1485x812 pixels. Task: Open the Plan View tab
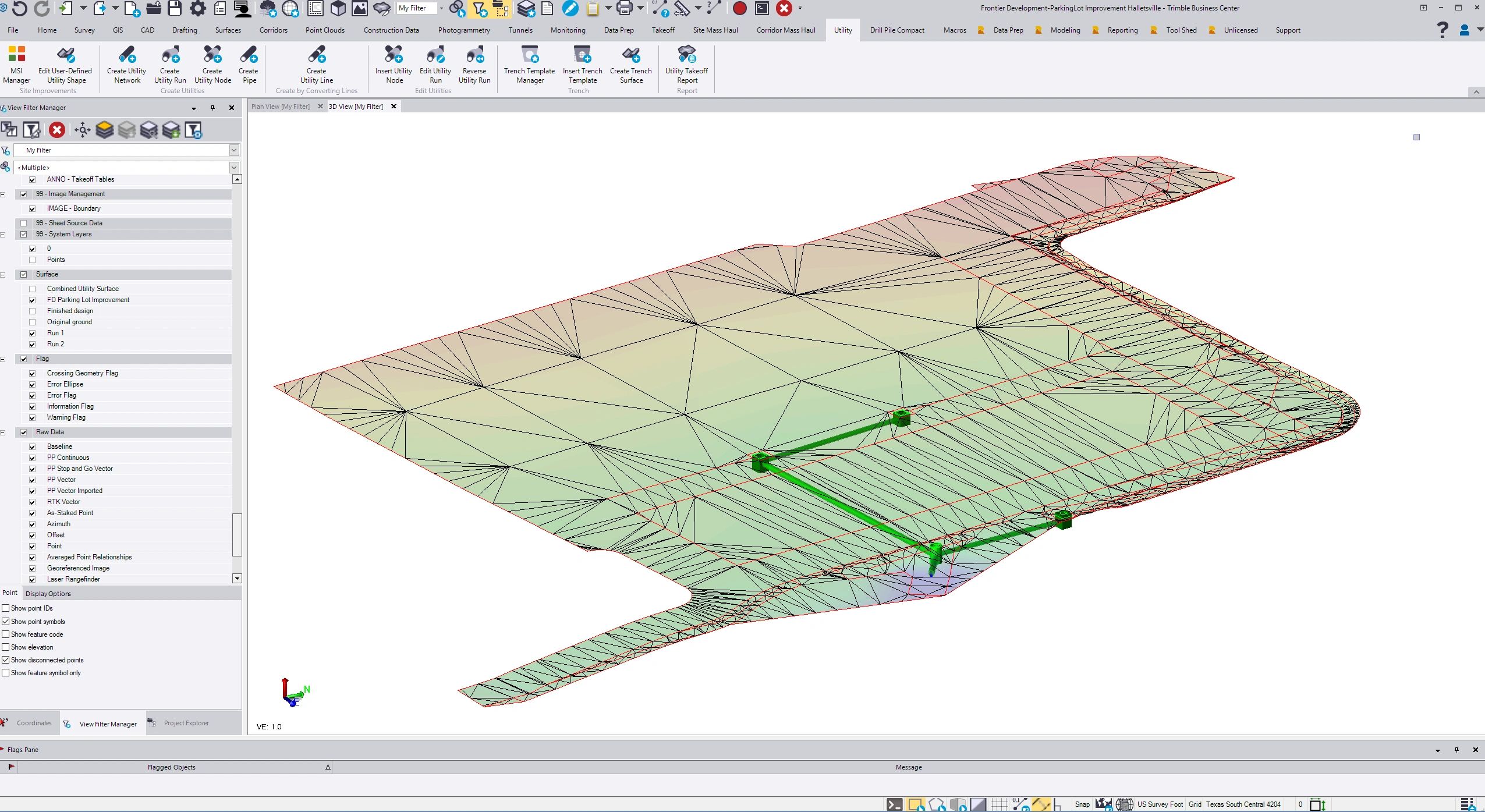pos(281,107)
